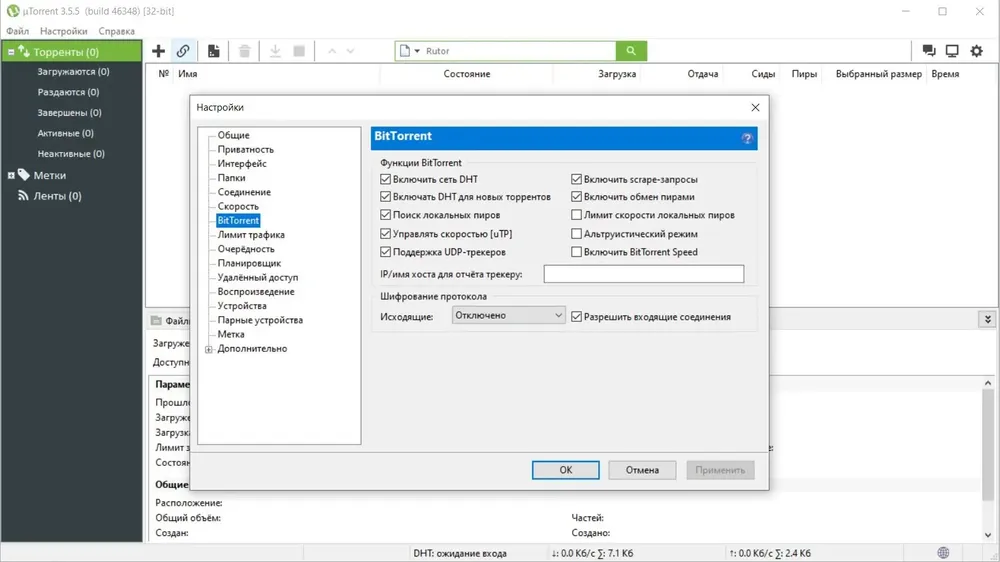Open preferences via toolbar gear icon

tap(976, 51)
